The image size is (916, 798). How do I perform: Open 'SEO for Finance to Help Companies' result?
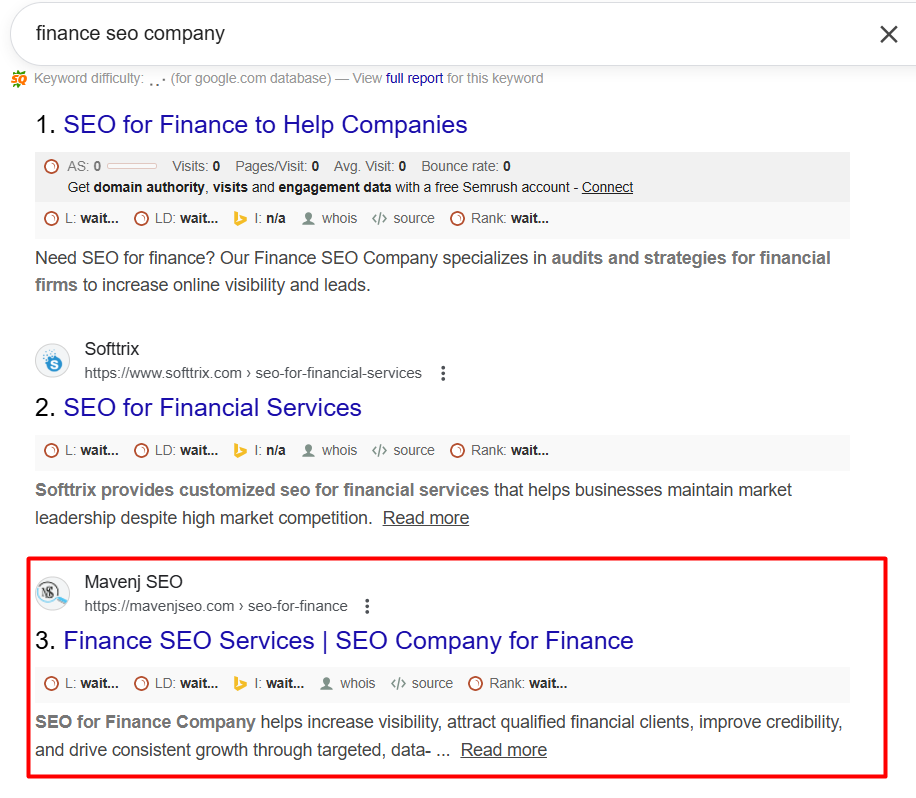pyautogui.click(x=265, y=125)
